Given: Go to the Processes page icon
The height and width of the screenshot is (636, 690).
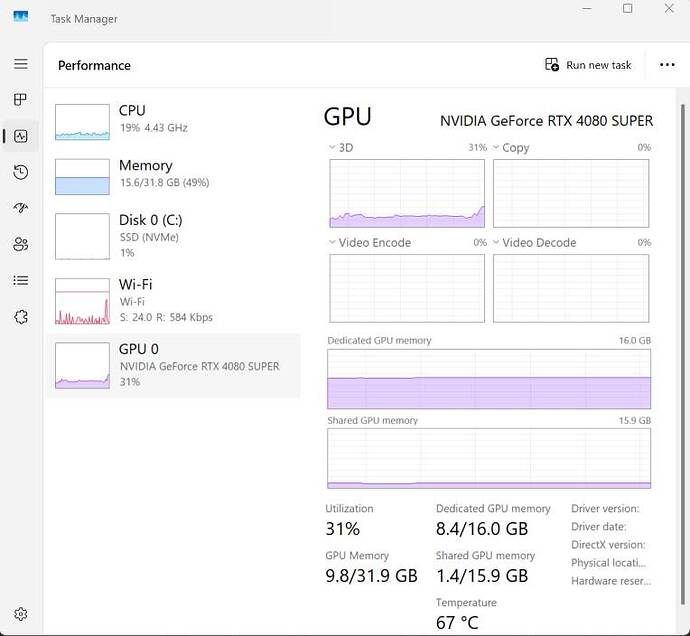Looking at the screenshot, I should (x=21, y=100).
